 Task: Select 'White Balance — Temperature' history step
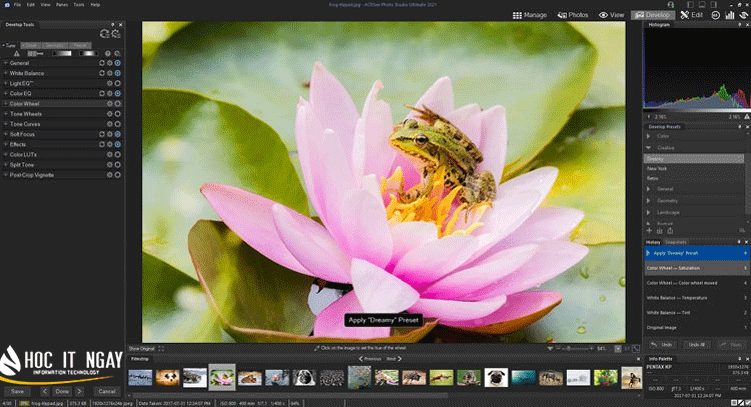696,298
